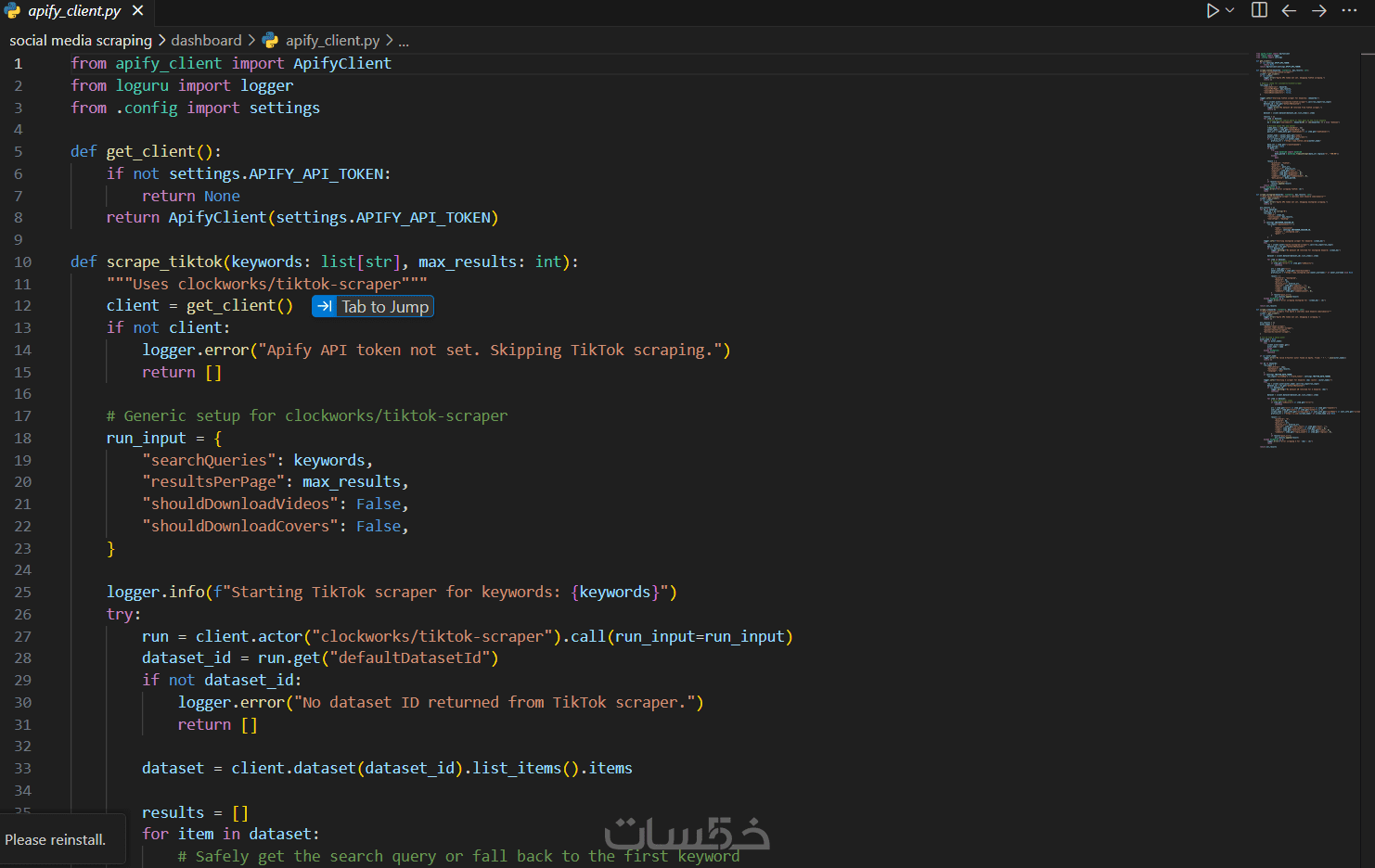Click the "resultsPerPage" dictionary key
The image size is (1375, 868).
coord(213,482)
